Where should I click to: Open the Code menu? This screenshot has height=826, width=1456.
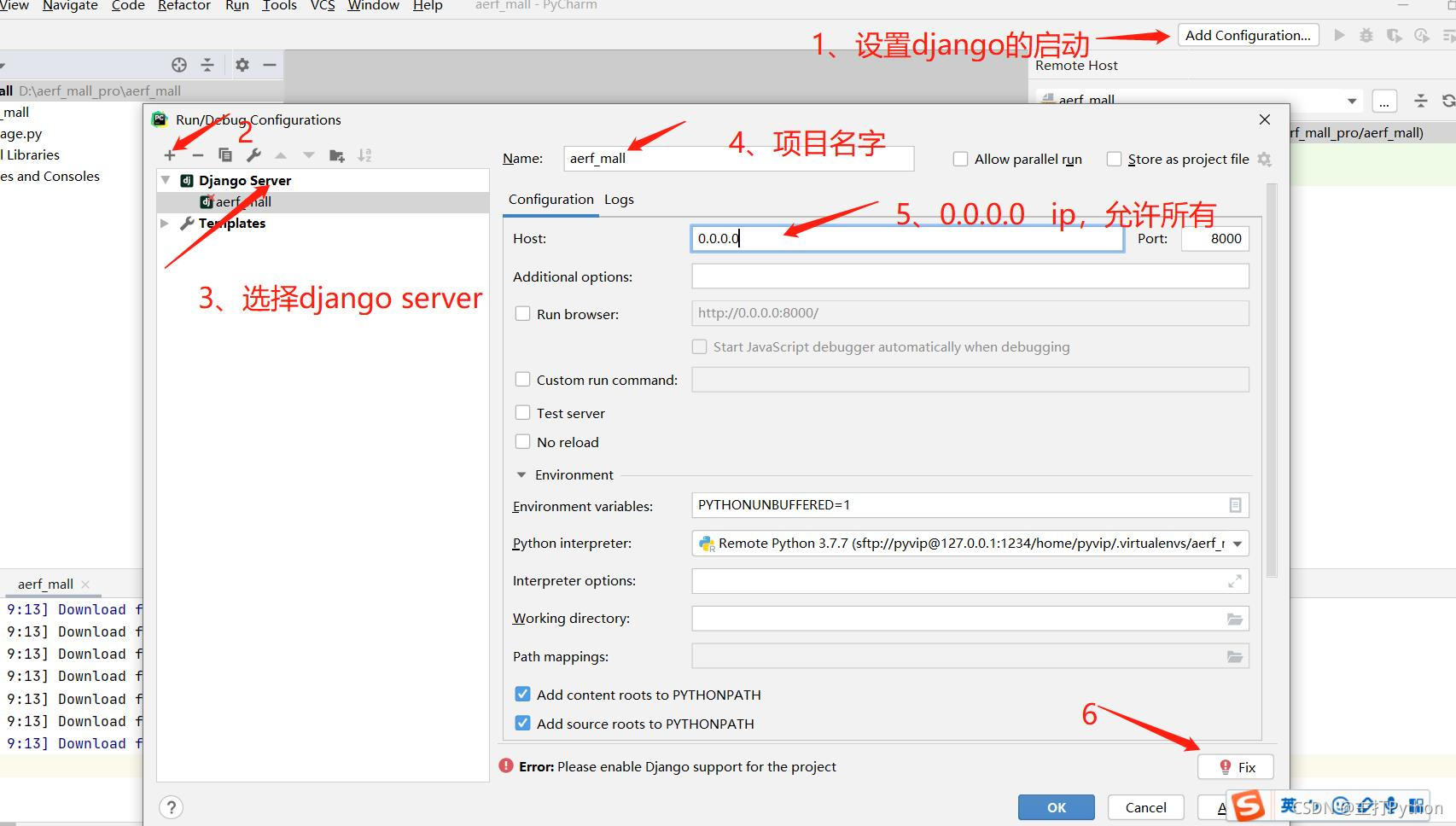[x=128, y=6]
